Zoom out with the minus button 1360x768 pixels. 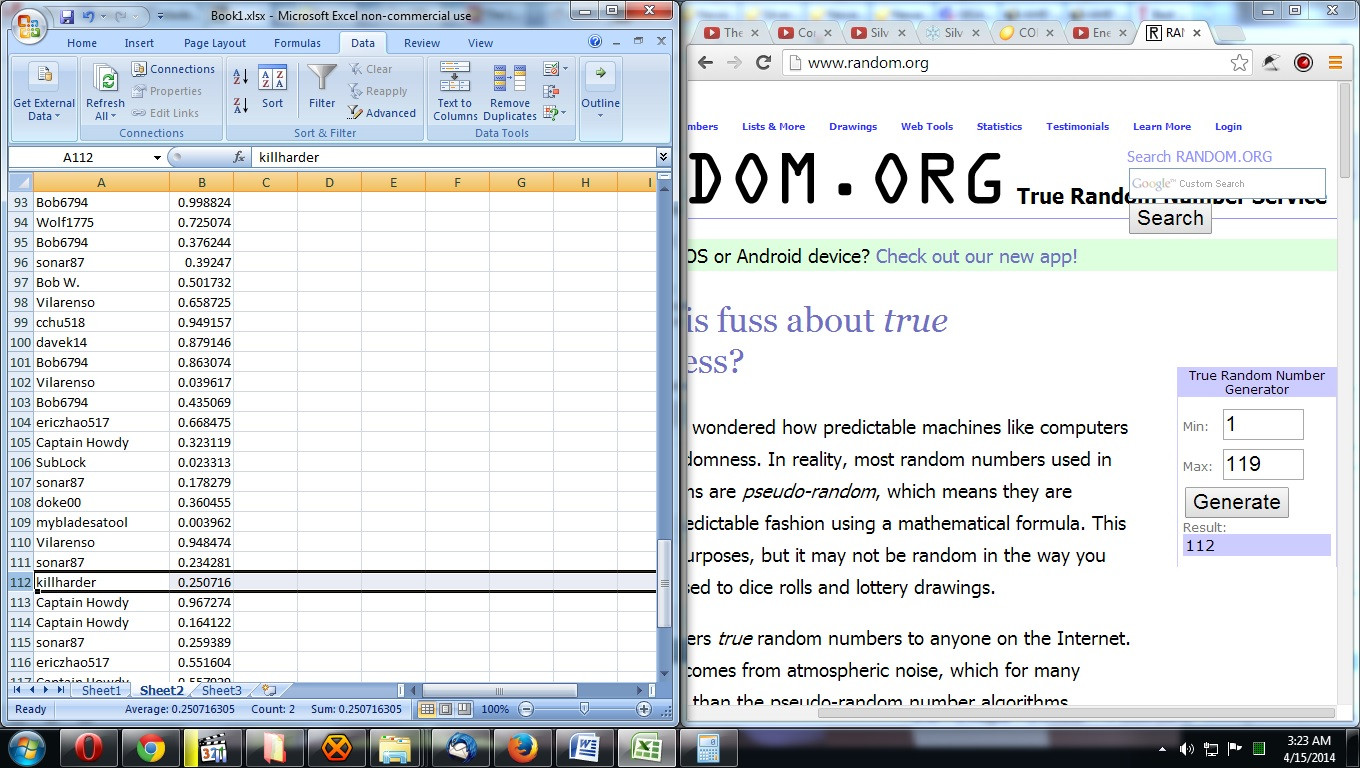(525, 709)
